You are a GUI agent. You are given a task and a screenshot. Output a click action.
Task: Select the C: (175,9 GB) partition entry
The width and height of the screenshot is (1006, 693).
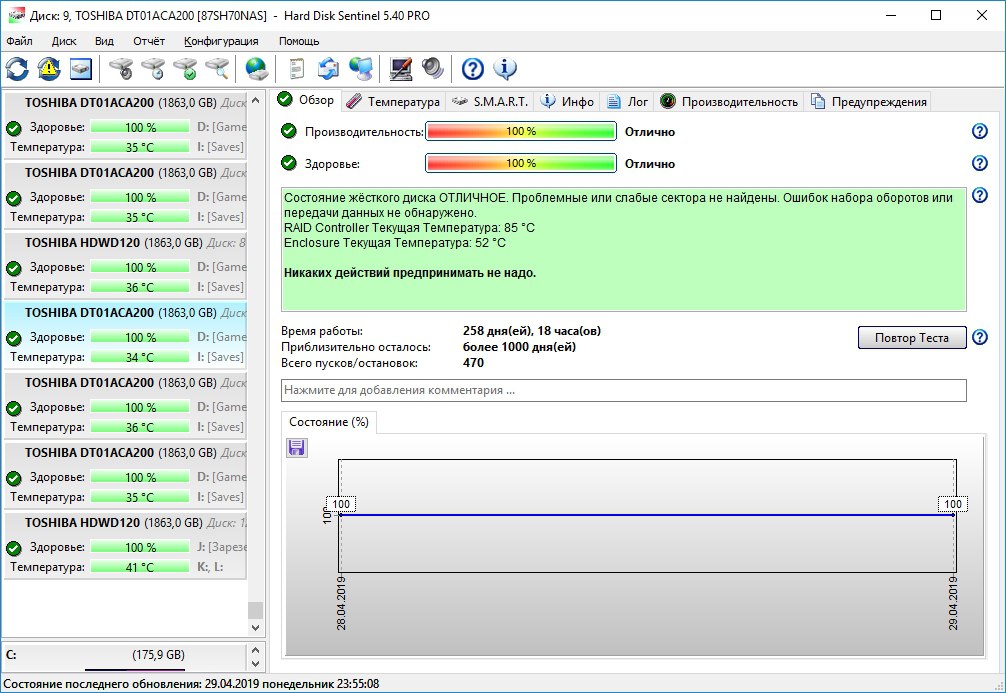coord(124,655)
